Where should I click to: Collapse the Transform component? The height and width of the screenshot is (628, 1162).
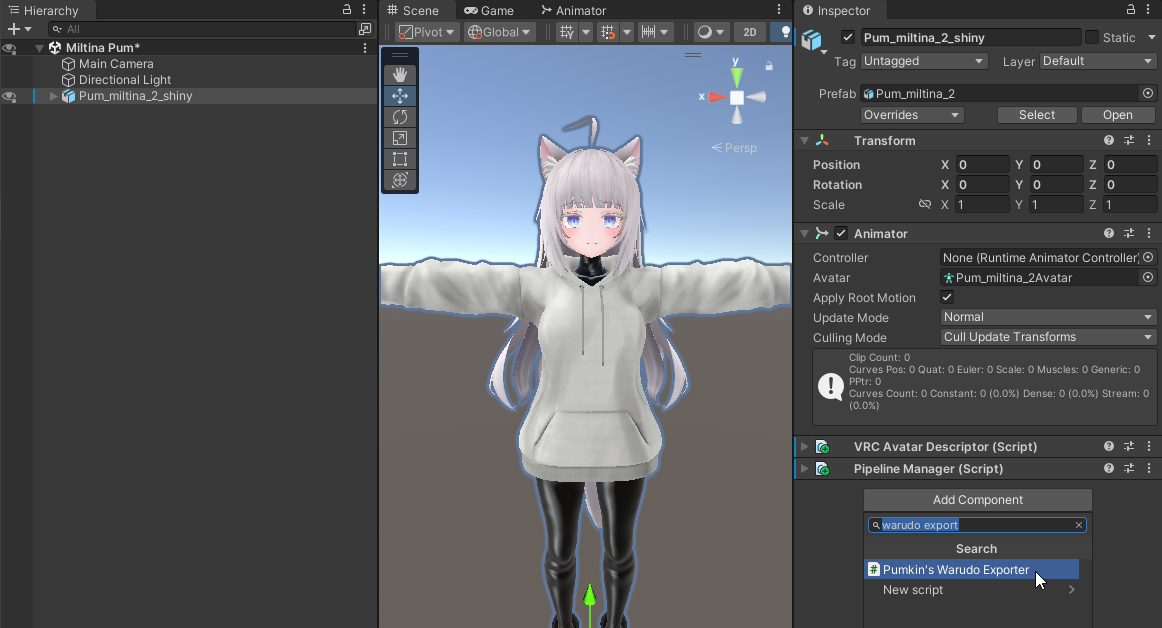(x=805, y=140)
